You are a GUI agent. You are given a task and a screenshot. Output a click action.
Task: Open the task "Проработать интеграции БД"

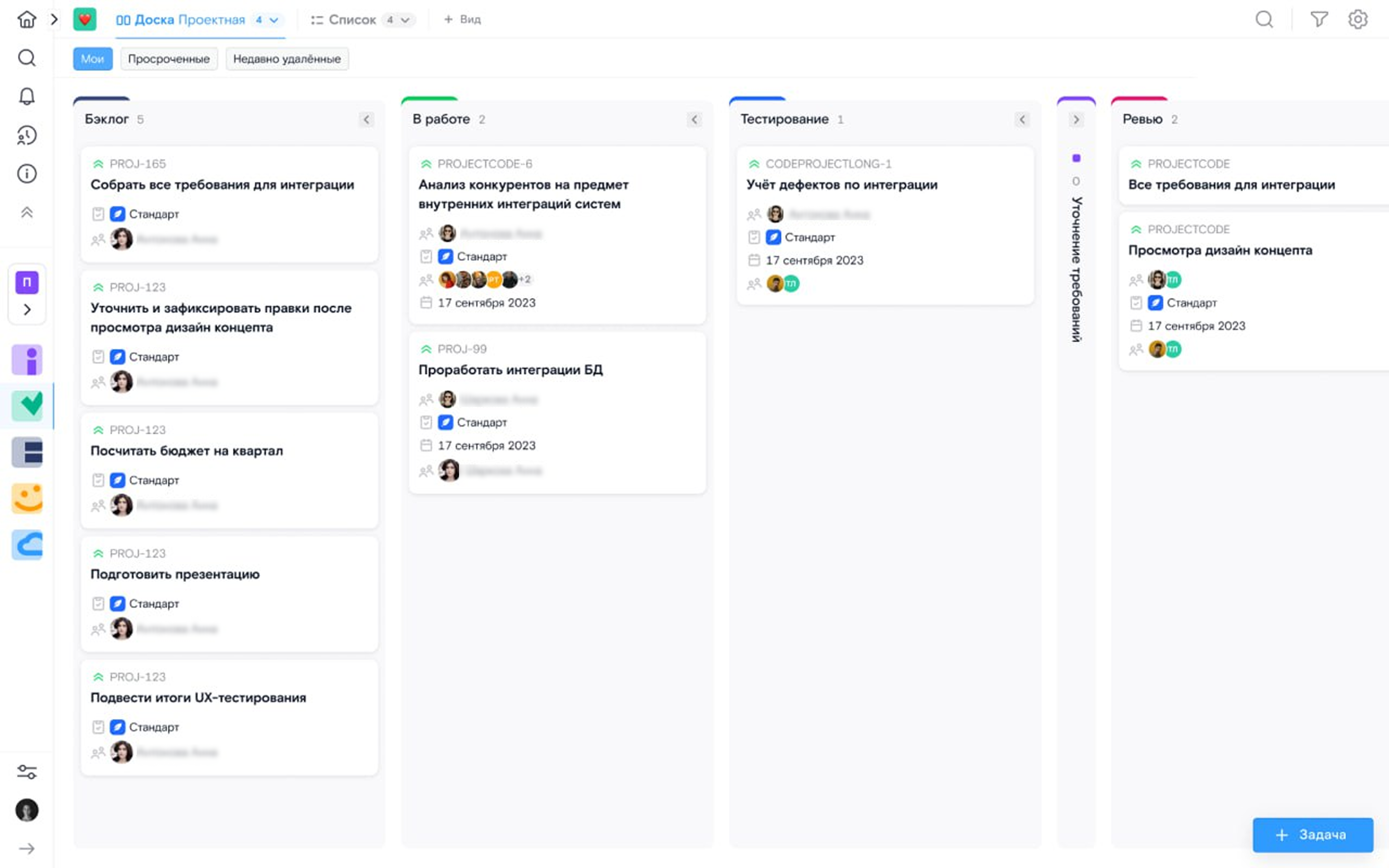coord(510,370)
